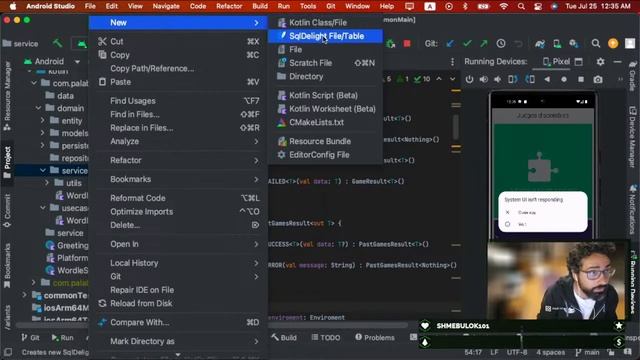640x360 pixels.
Task: Click emulator volume up icon
Action: click(484, 79)
